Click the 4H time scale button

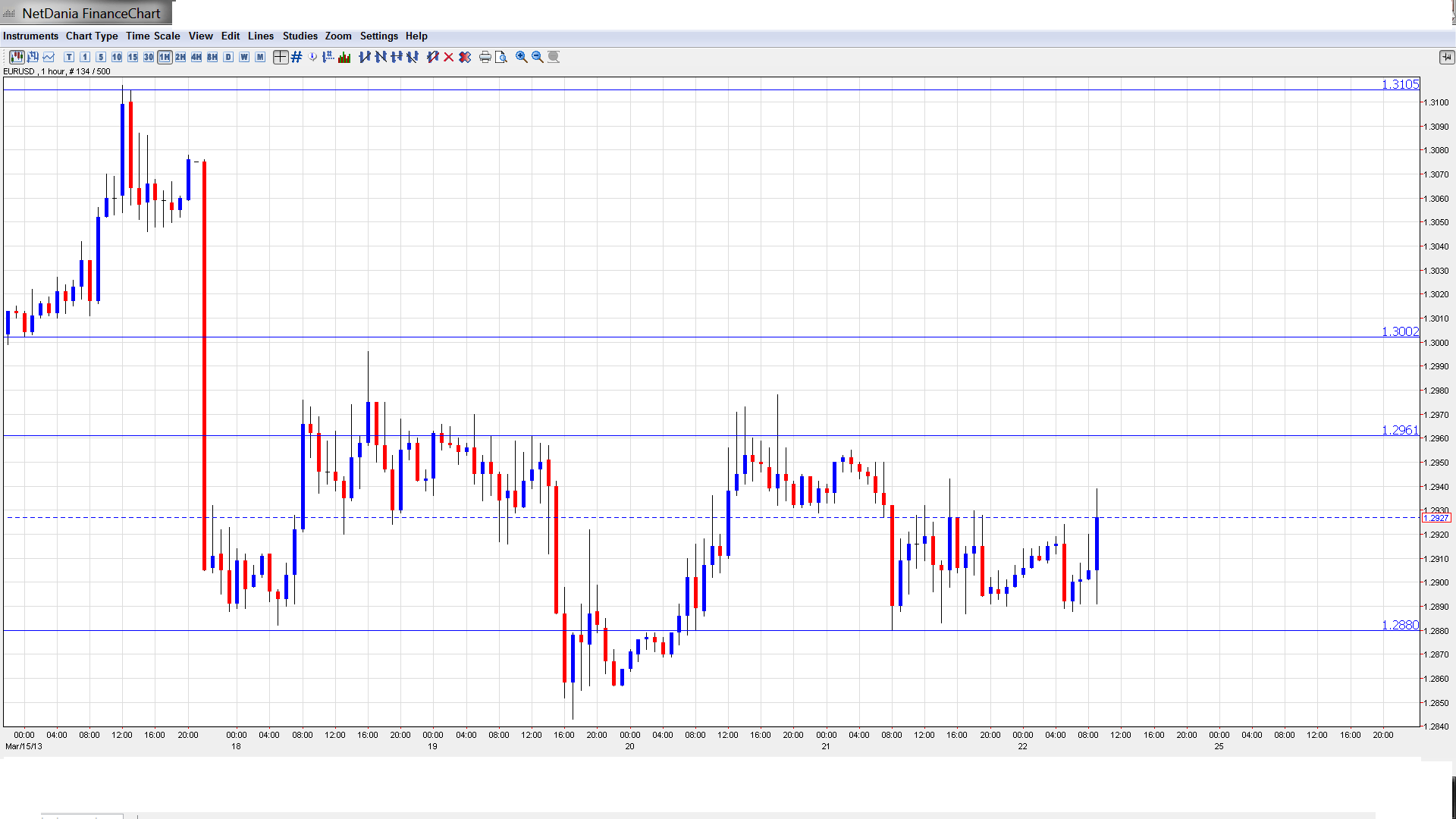pos(196,57)
